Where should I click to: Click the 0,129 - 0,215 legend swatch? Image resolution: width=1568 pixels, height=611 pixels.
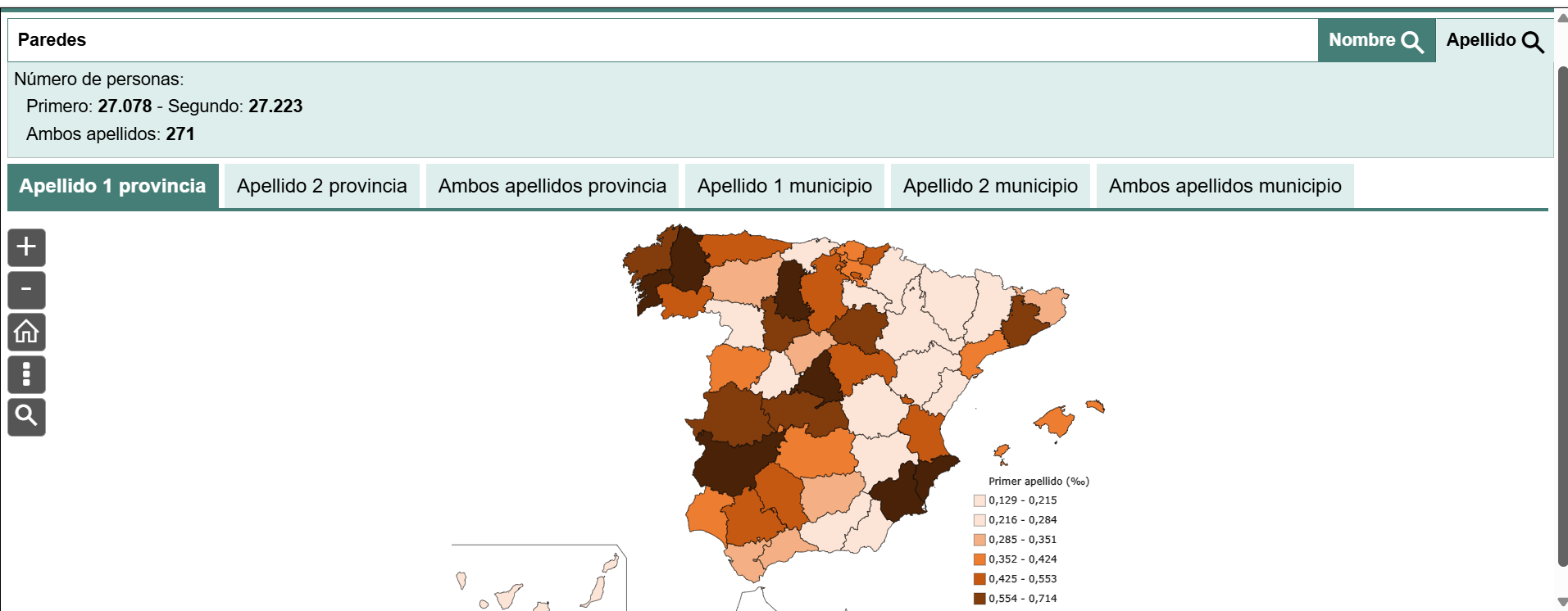click(x=979, y=500)
